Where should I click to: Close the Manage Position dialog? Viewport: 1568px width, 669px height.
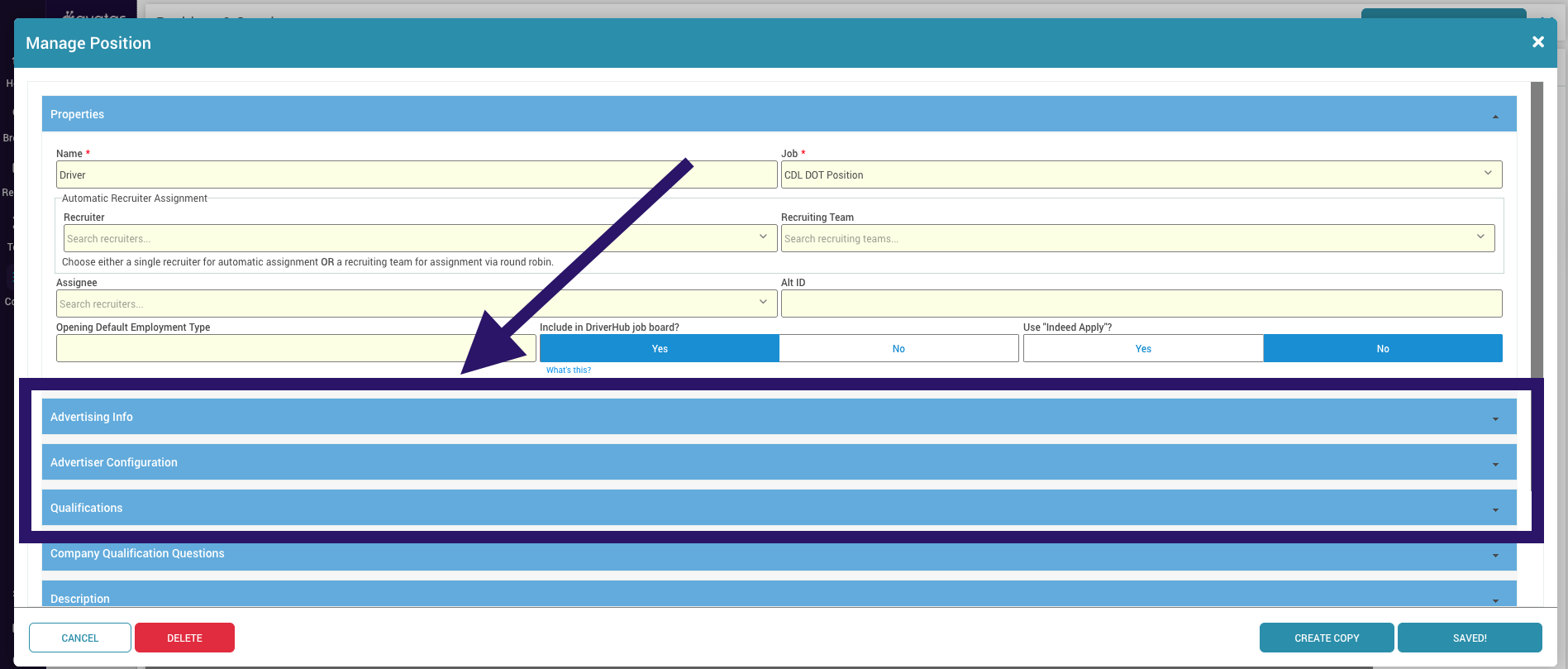click(1537, 42)
